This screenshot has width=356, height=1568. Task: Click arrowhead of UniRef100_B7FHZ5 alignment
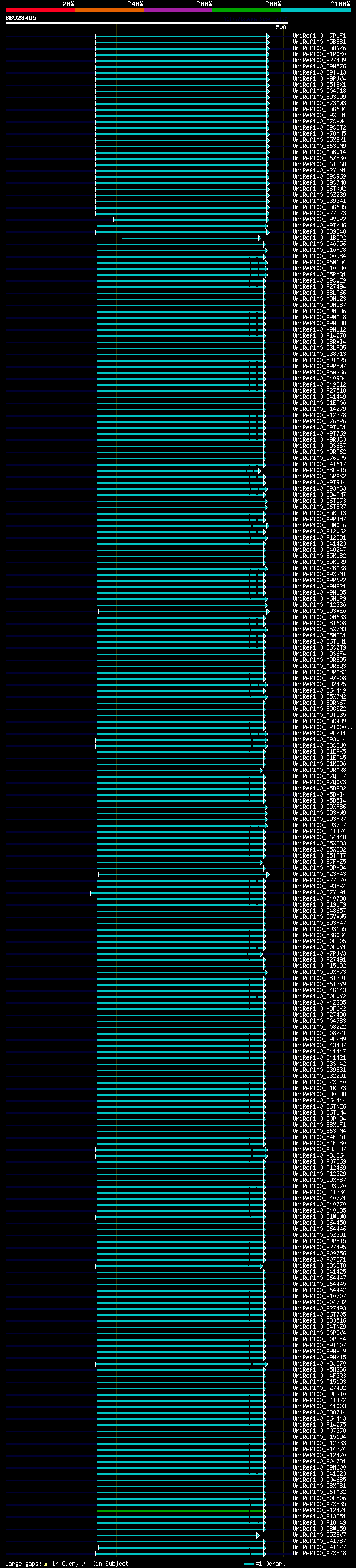[x=261, y=862]
